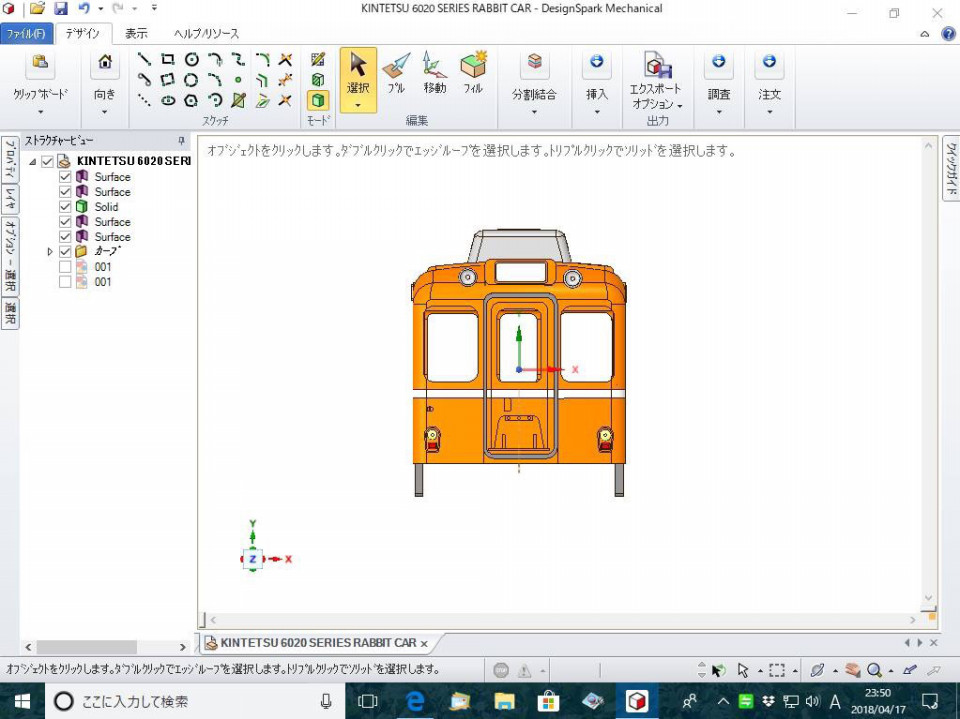Uncheck the first Surface checkbox
Image resolution: width=960 pixels, height=719 pixels.
(65, 176)
